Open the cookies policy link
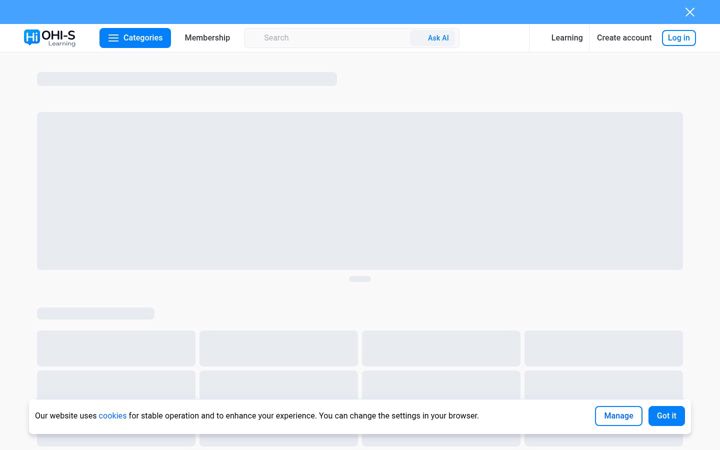 [112, 416]
